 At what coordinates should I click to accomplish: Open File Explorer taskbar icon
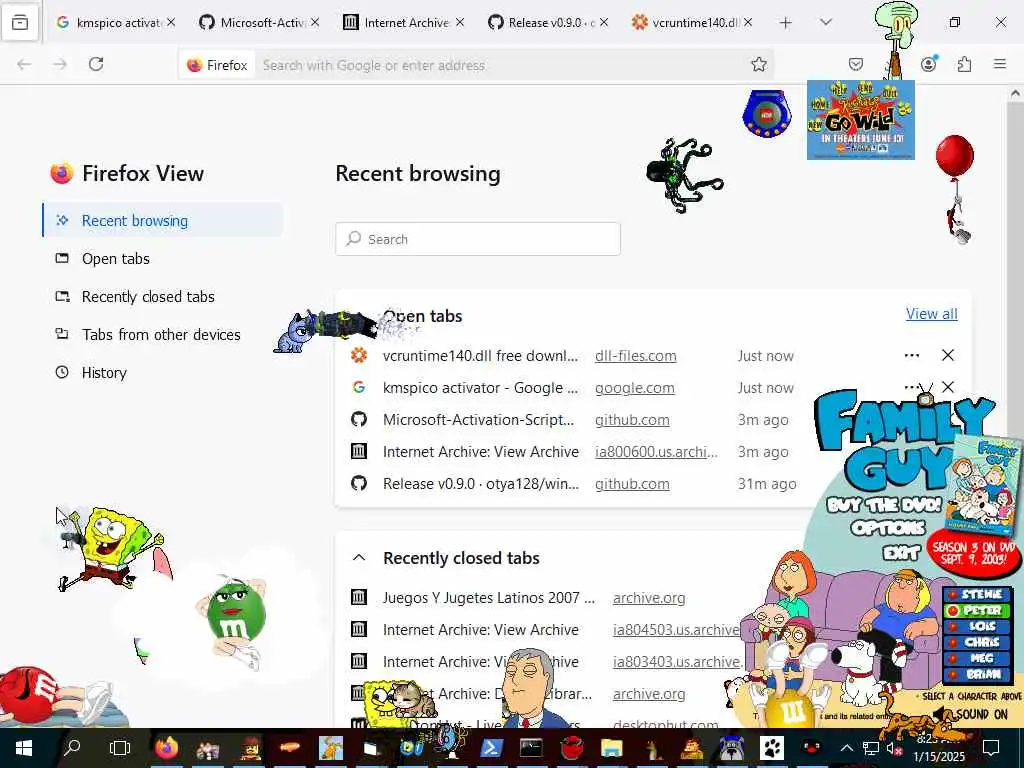(612, 747)
